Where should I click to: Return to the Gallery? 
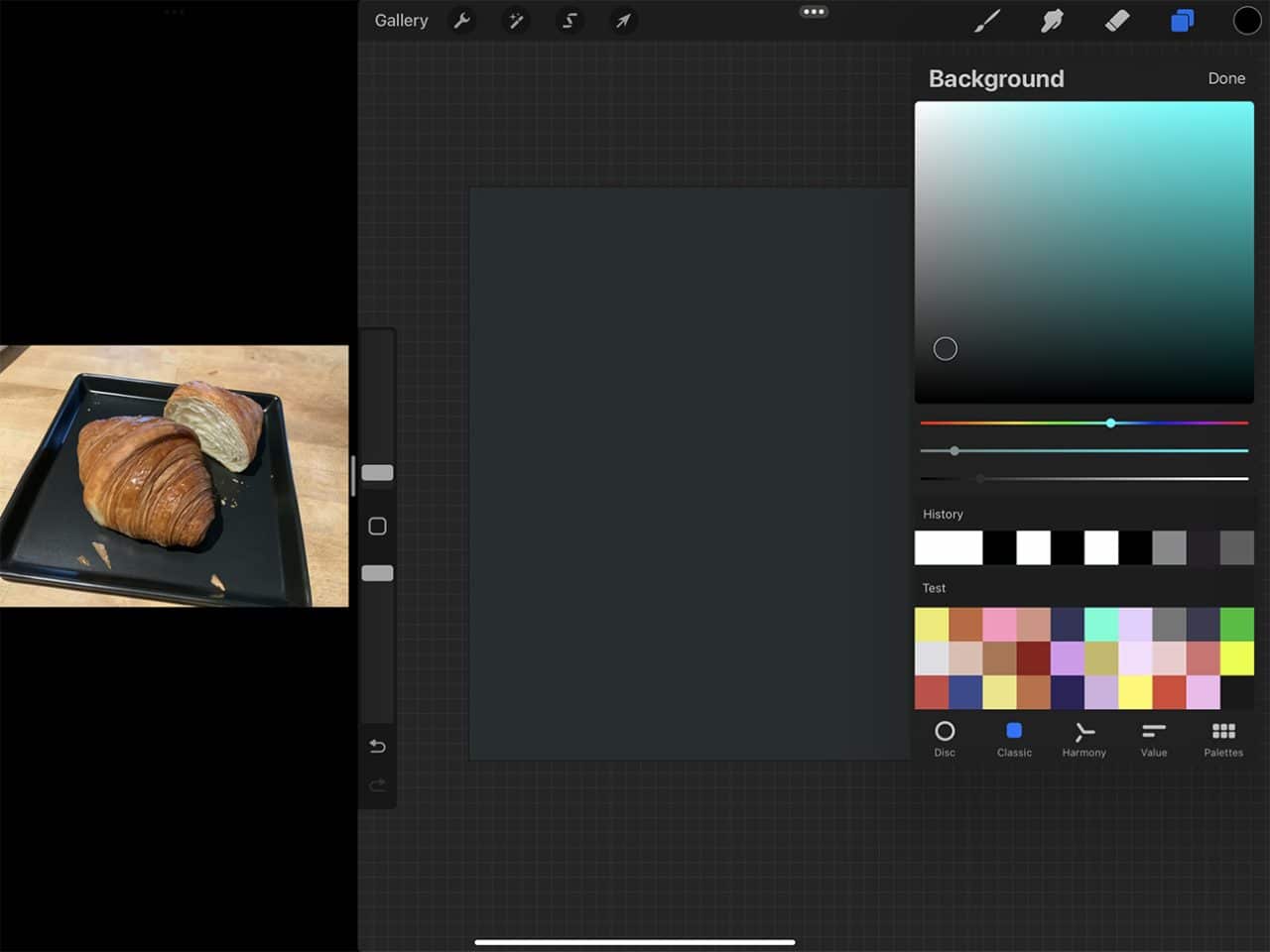pyautogui.click(x=401, y=20)
